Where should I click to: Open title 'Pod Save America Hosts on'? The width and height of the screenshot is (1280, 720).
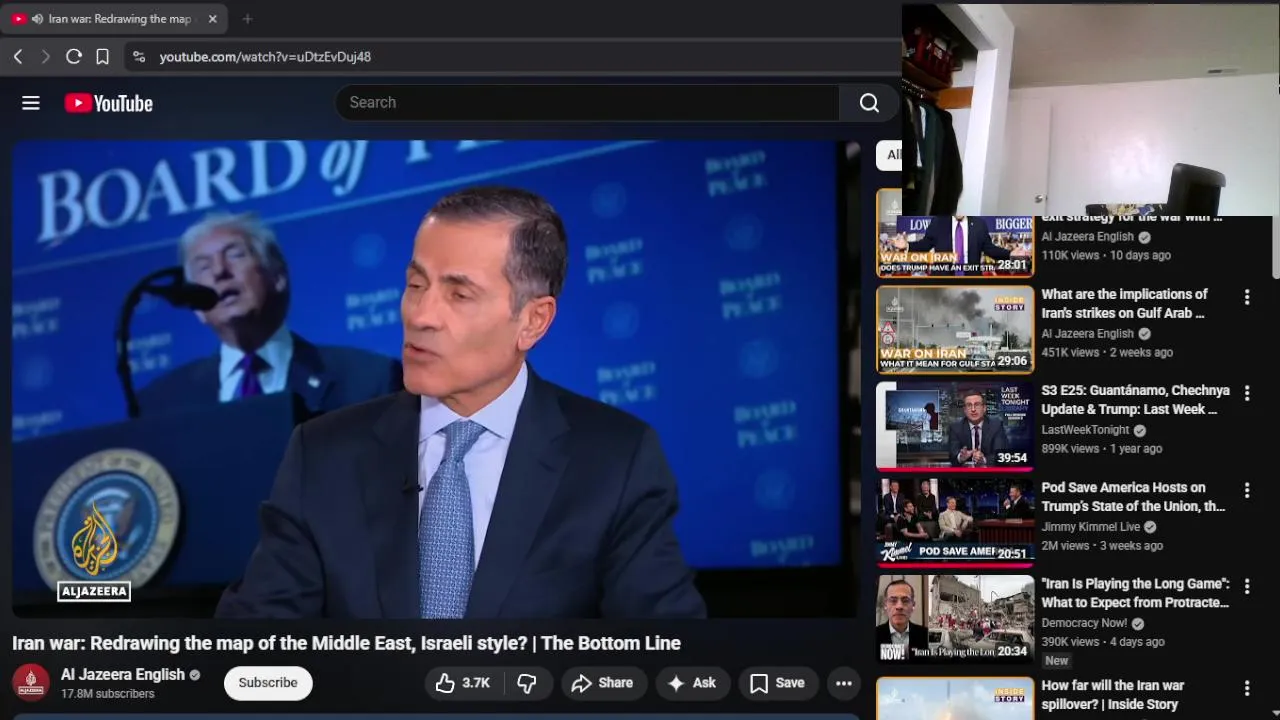click(1133, 497)
